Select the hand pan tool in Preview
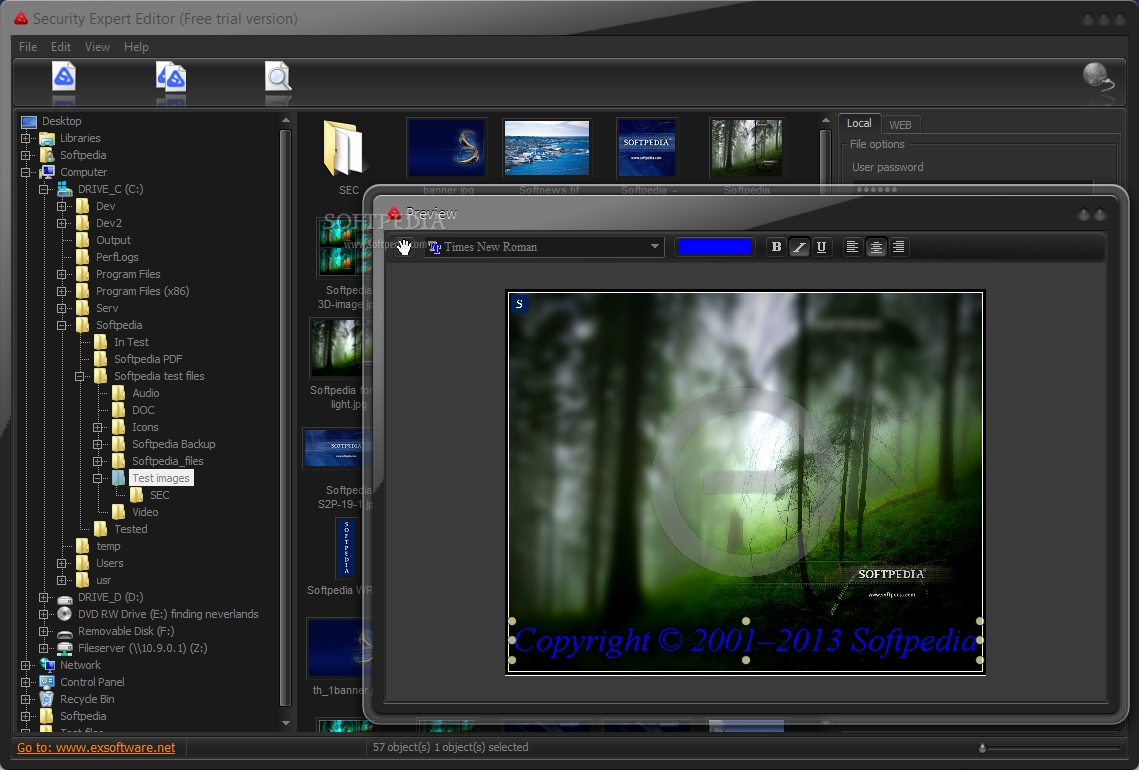Screen dimensions: 1139x770 (x=404, y=247)
